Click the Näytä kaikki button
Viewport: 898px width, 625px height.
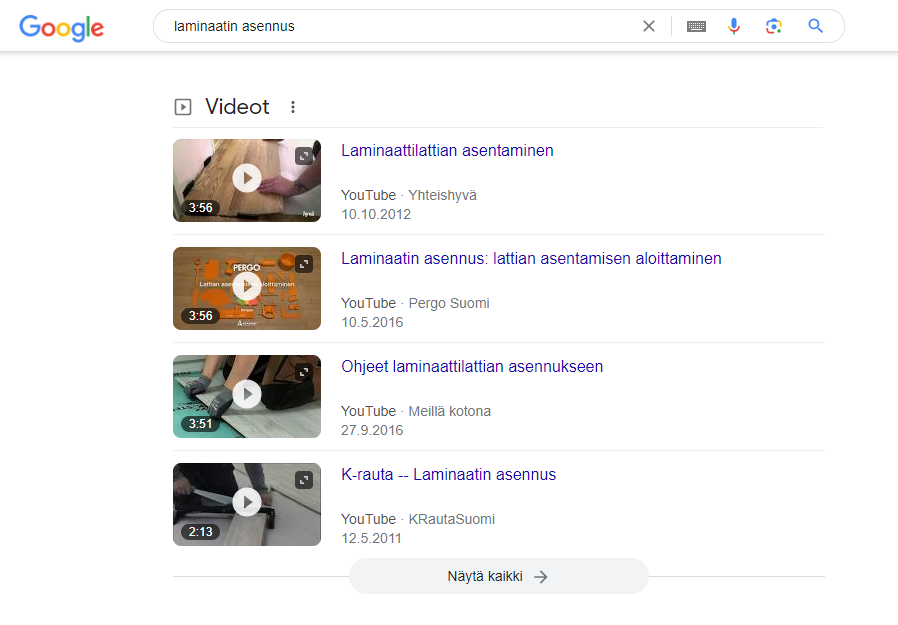click(498, 576)
